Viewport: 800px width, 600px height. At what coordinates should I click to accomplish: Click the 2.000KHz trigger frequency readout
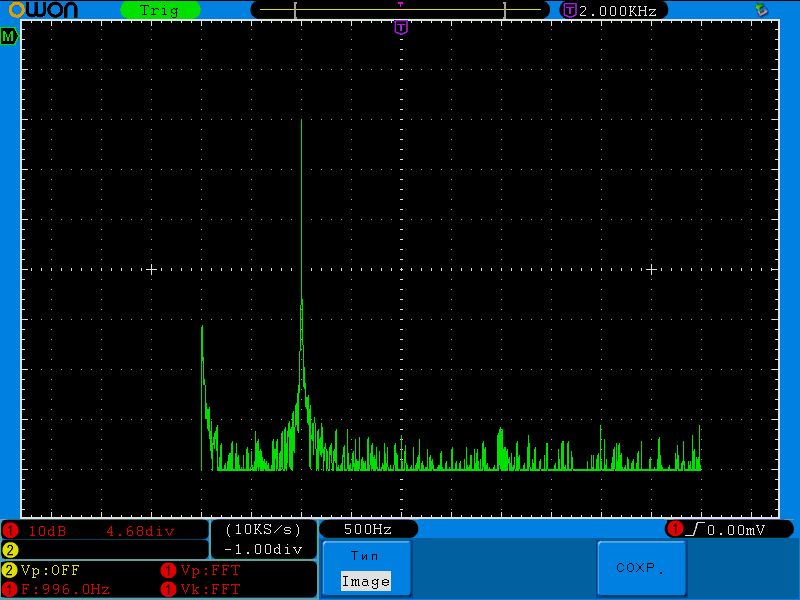point(618,11)
